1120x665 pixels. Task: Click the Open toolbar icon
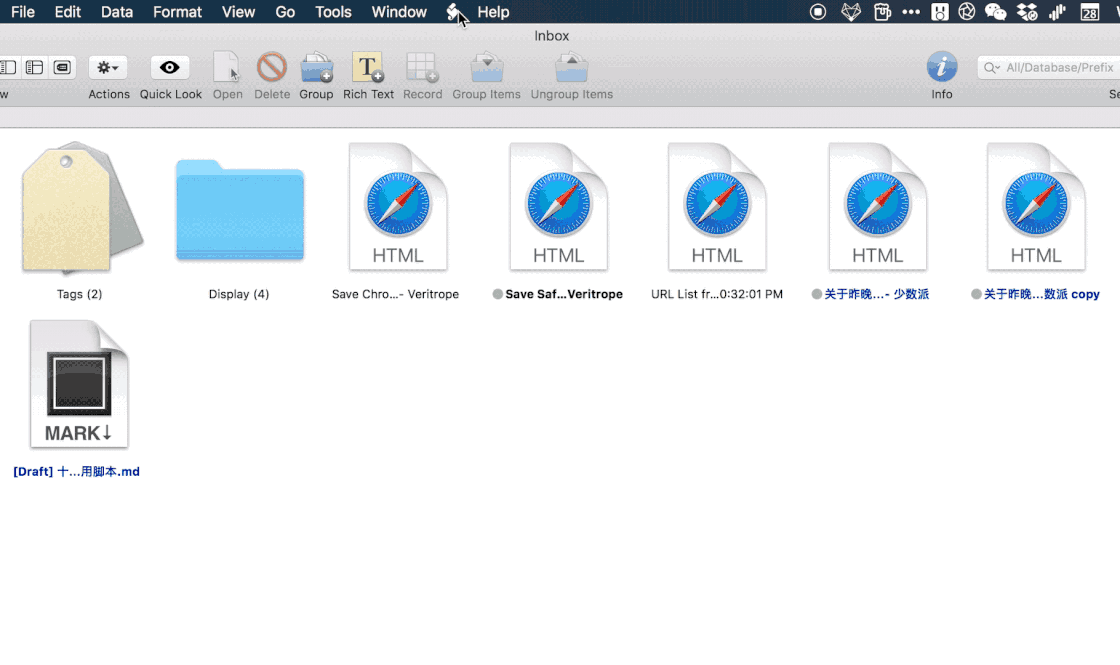pos(227,67)
